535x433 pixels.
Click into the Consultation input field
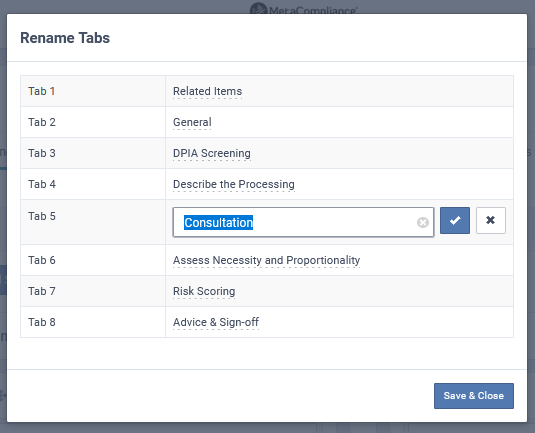[303, 222]
